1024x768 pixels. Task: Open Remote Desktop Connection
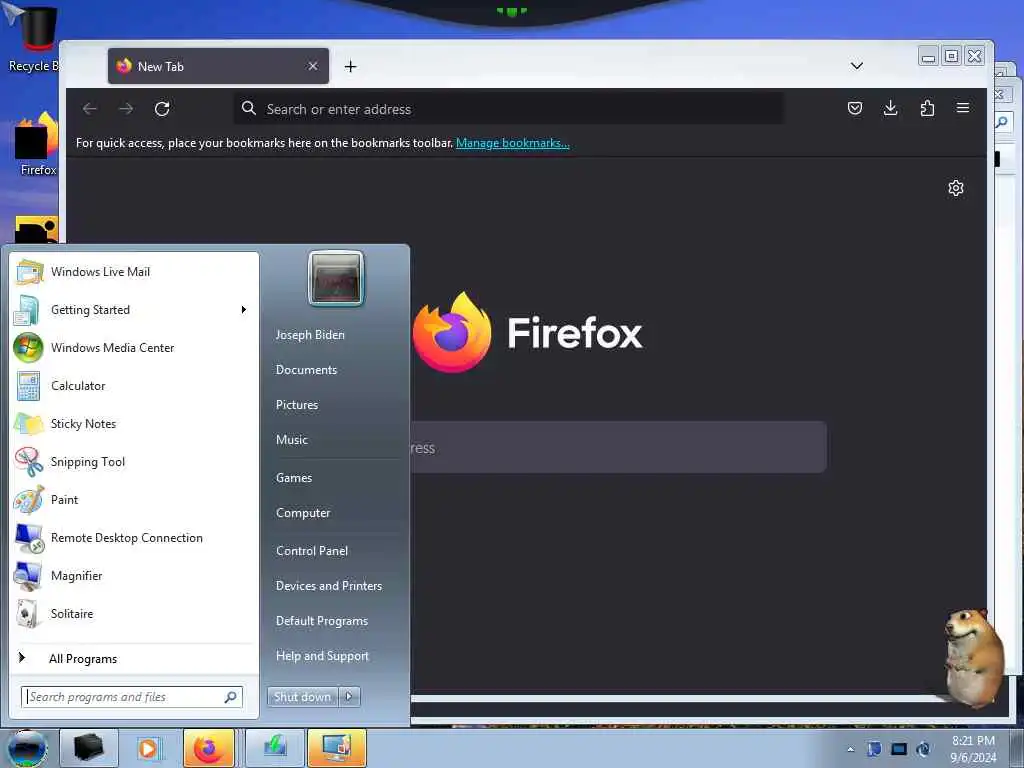(x=134, y=537)
